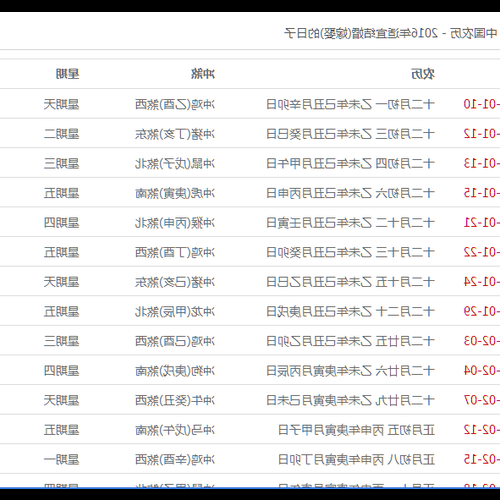Select lunar date 十二月廿五 乙卯日 cell
Viewport: 500px width, 500px height.
pyautogui.click(x=350, y=341)
